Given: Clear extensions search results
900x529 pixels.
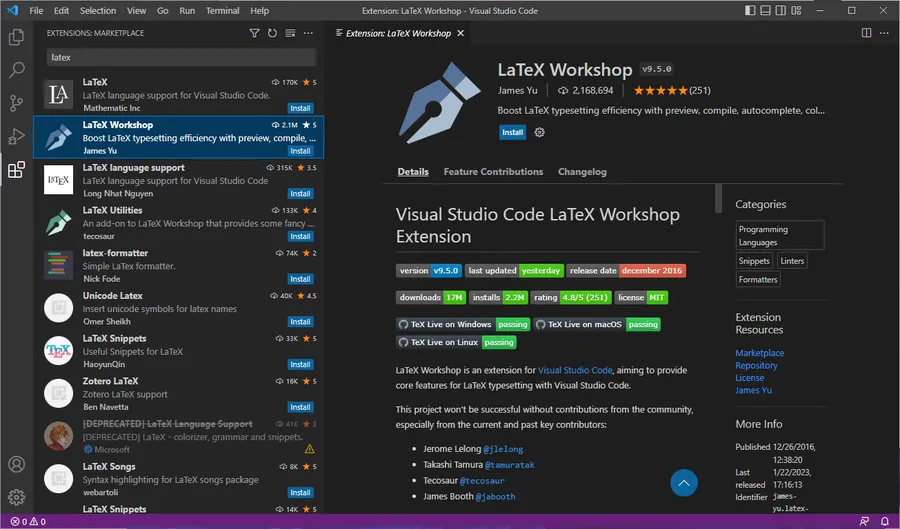Looking at the screenshot, I should (x=290, y=33).
